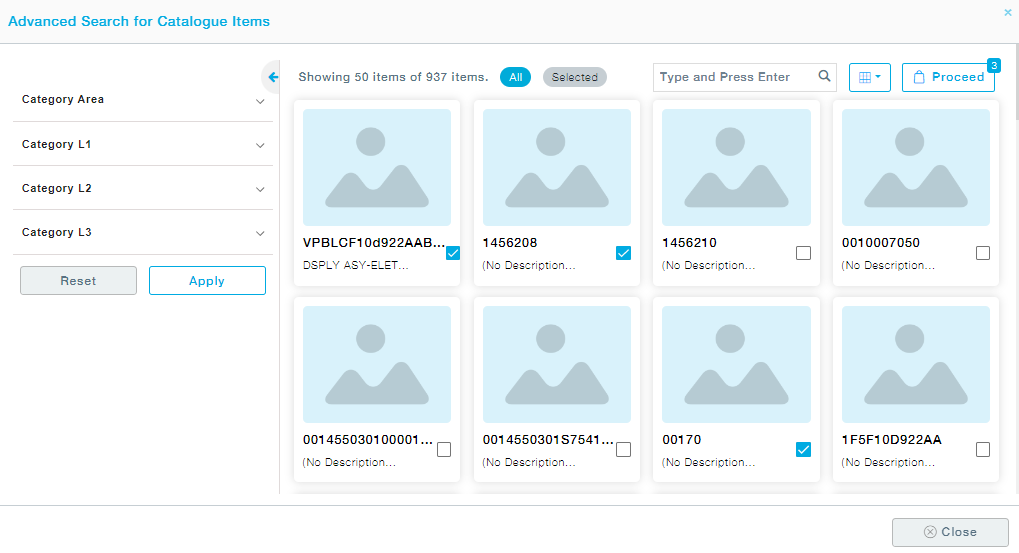Collapse the filter panel with left arrow

tap(273, 77)
